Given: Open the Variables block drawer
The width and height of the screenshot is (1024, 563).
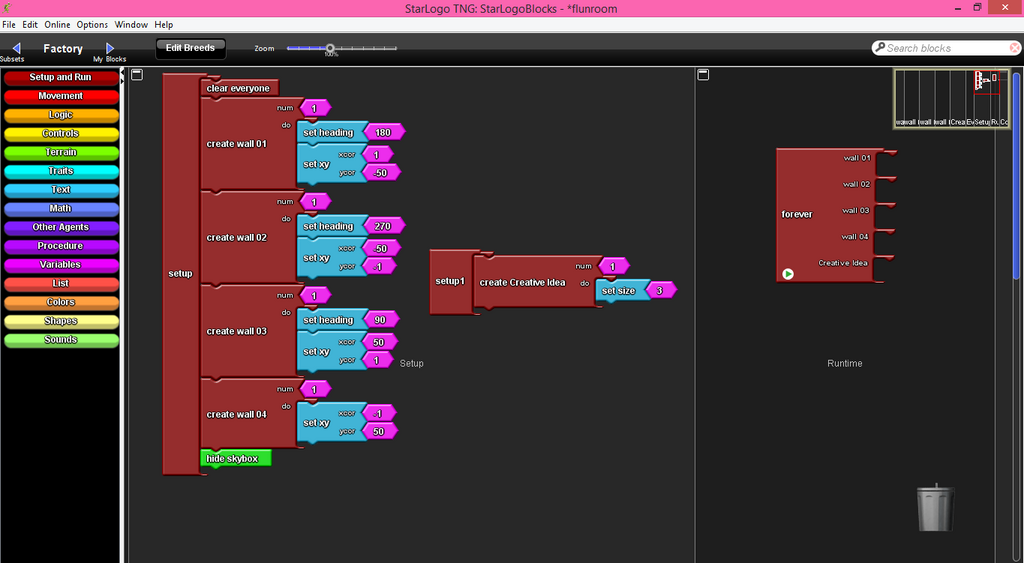Looking at the screenshot, I should 61,265.
